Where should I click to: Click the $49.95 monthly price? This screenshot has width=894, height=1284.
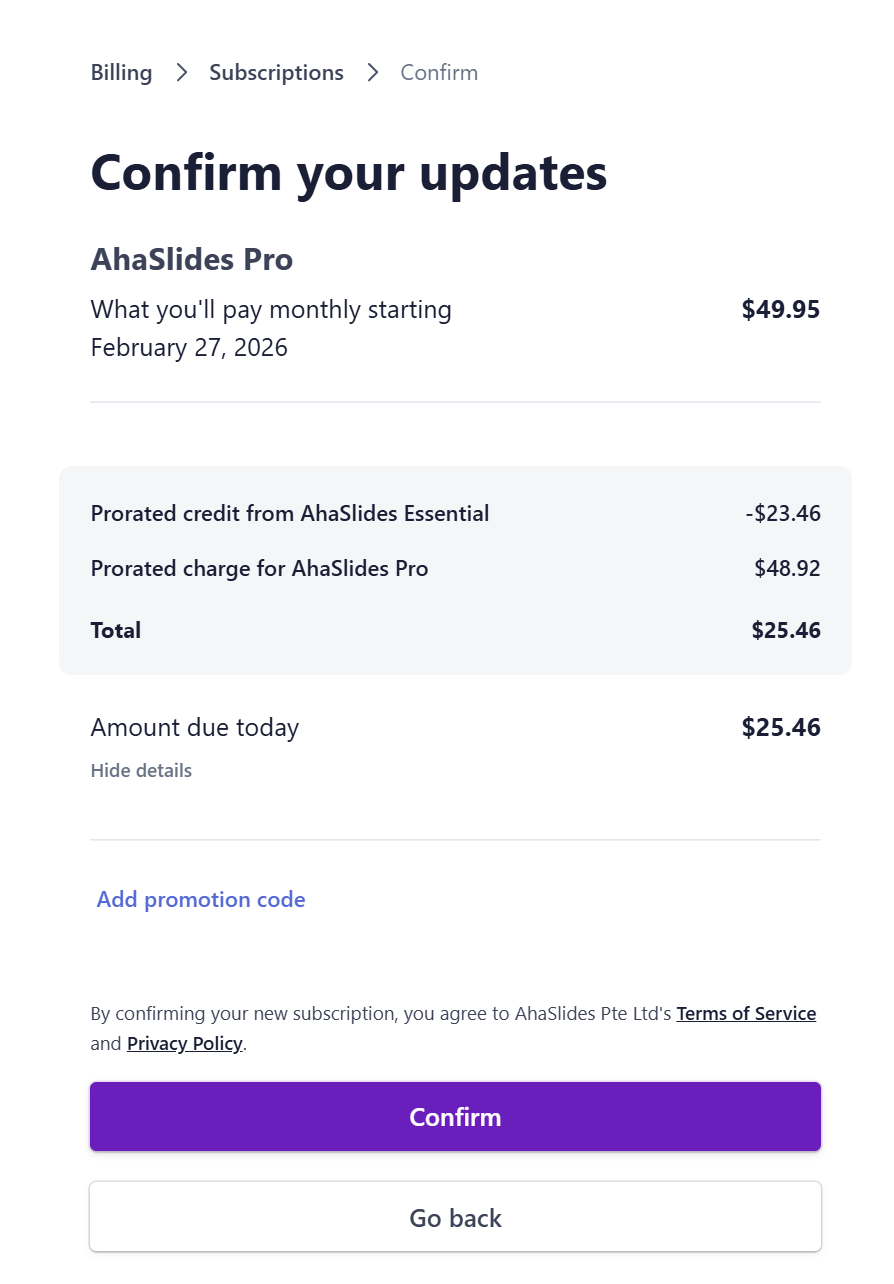(780, 310)
